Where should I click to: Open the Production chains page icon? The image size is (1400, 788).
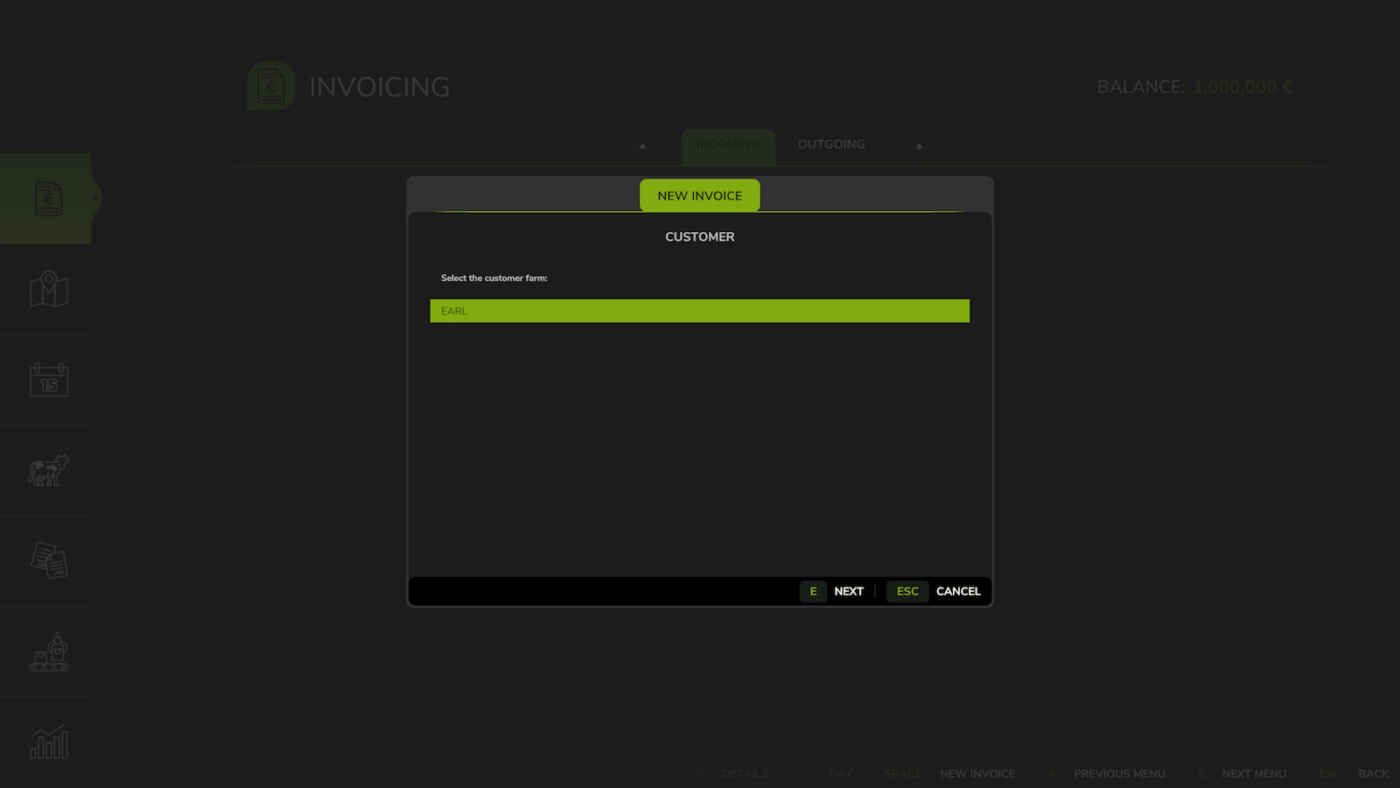48,652
